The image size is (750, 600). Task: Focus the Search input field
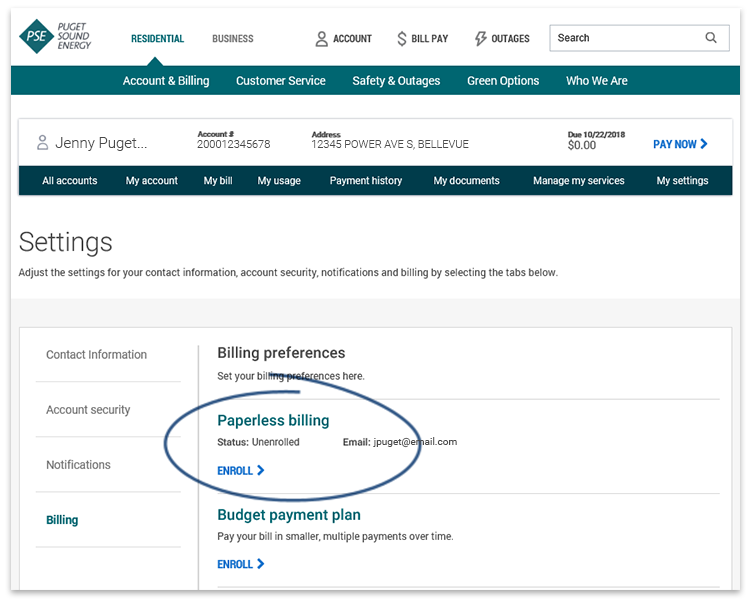click(x=639, y=38)
